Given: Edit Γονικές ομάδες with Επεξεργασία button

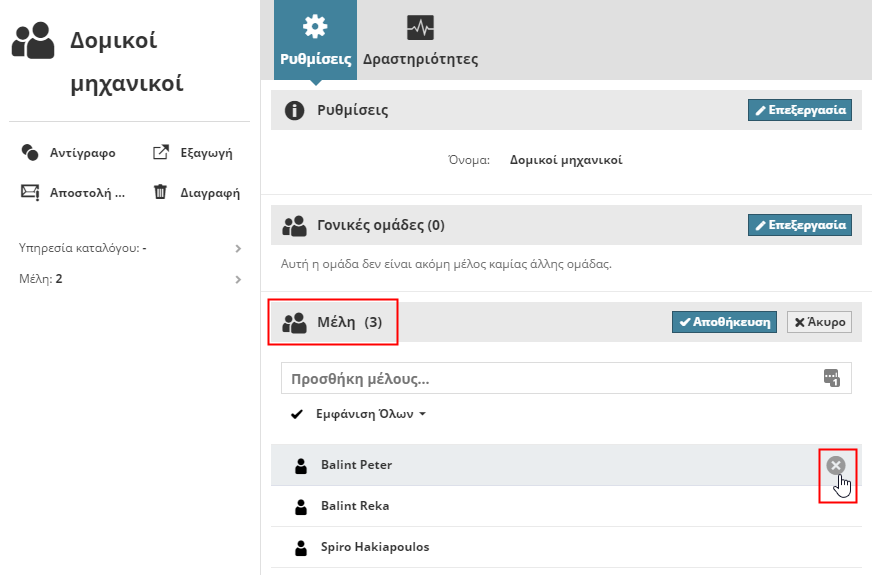Looking at the screenshot, I should 799,225.
